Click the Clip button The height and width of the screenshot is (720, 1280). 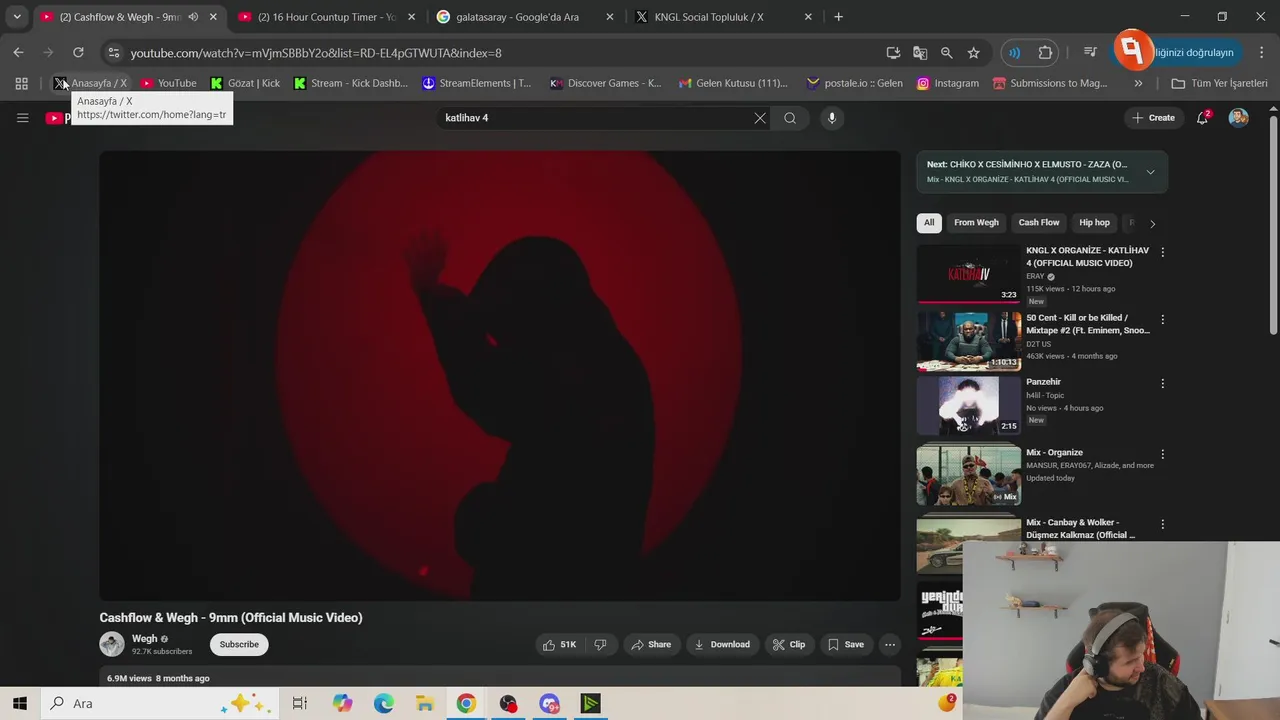click(x=789, y=645)
